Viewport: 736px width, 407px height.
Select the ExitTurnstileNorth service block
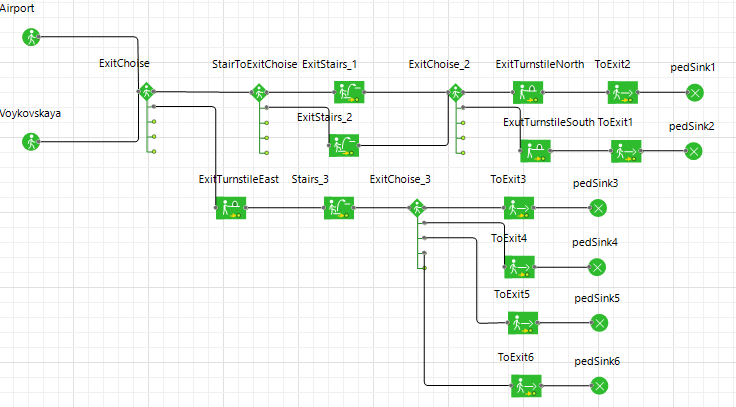tap(528, 92)
